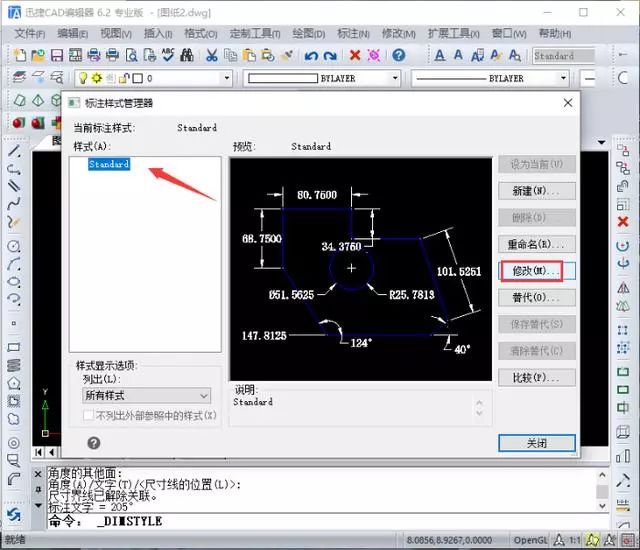
Task: Click dialog help question mark icon
Action: click(94, 443)
